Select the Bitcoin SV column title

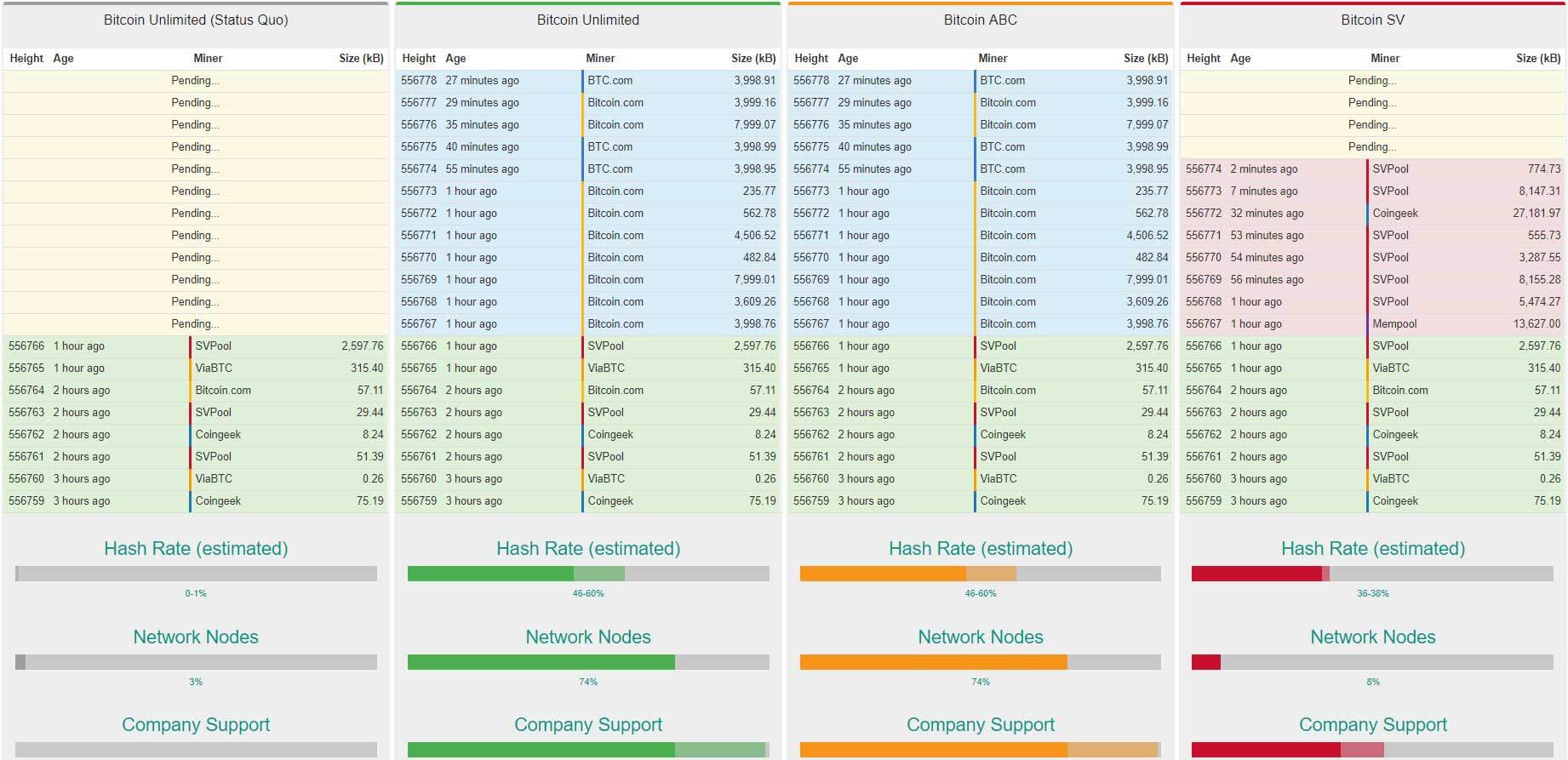(x=1372, y=20)
